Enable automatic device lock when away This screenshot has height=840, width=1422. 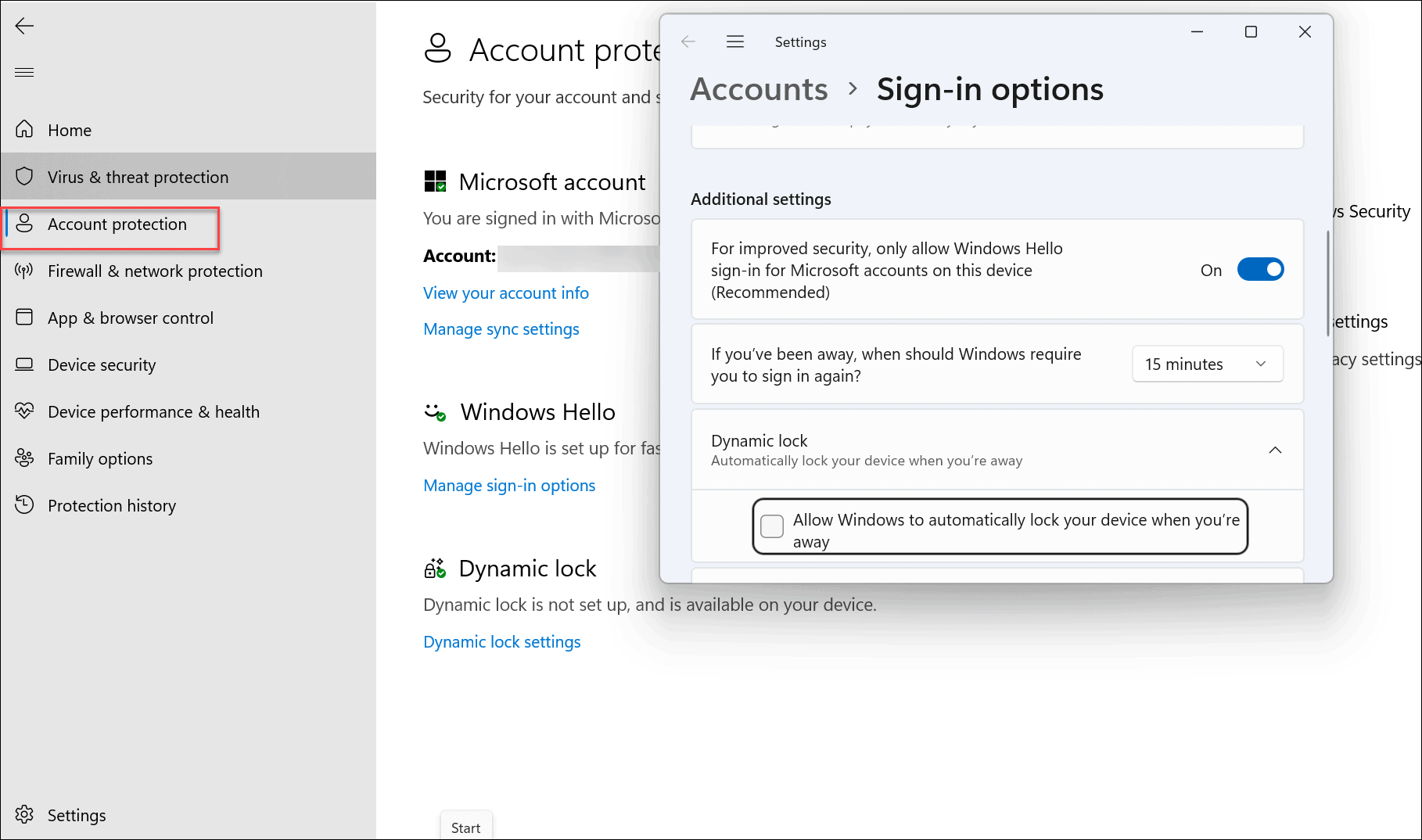pyautogui.click(x=771, y=526)
